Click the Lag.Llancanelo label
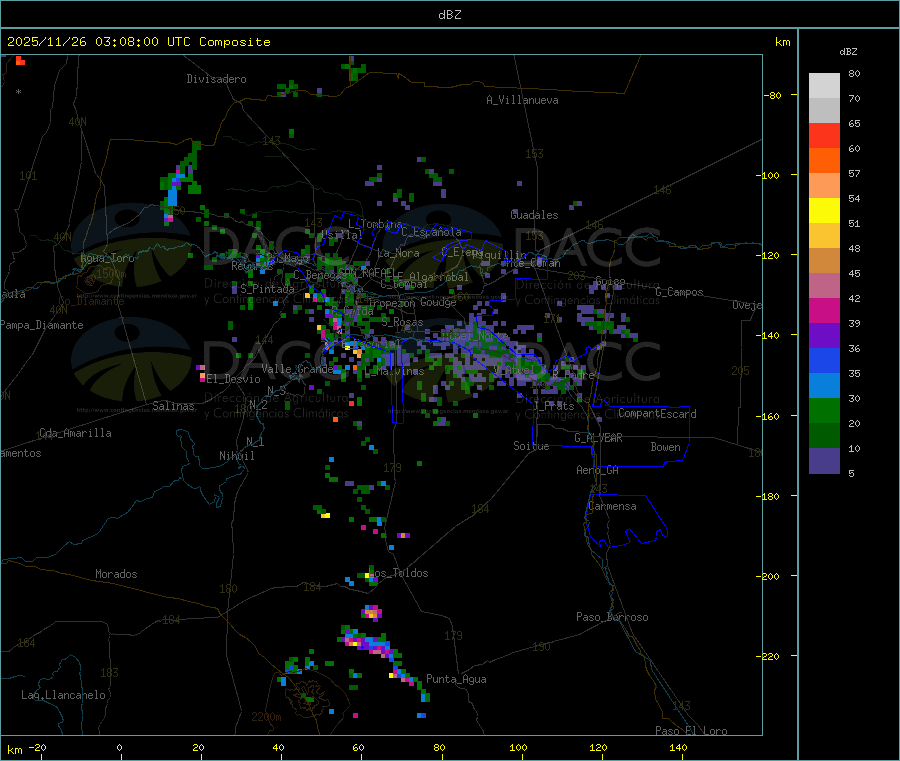Viewport: 900px width, 761px height. coord(63,695)
